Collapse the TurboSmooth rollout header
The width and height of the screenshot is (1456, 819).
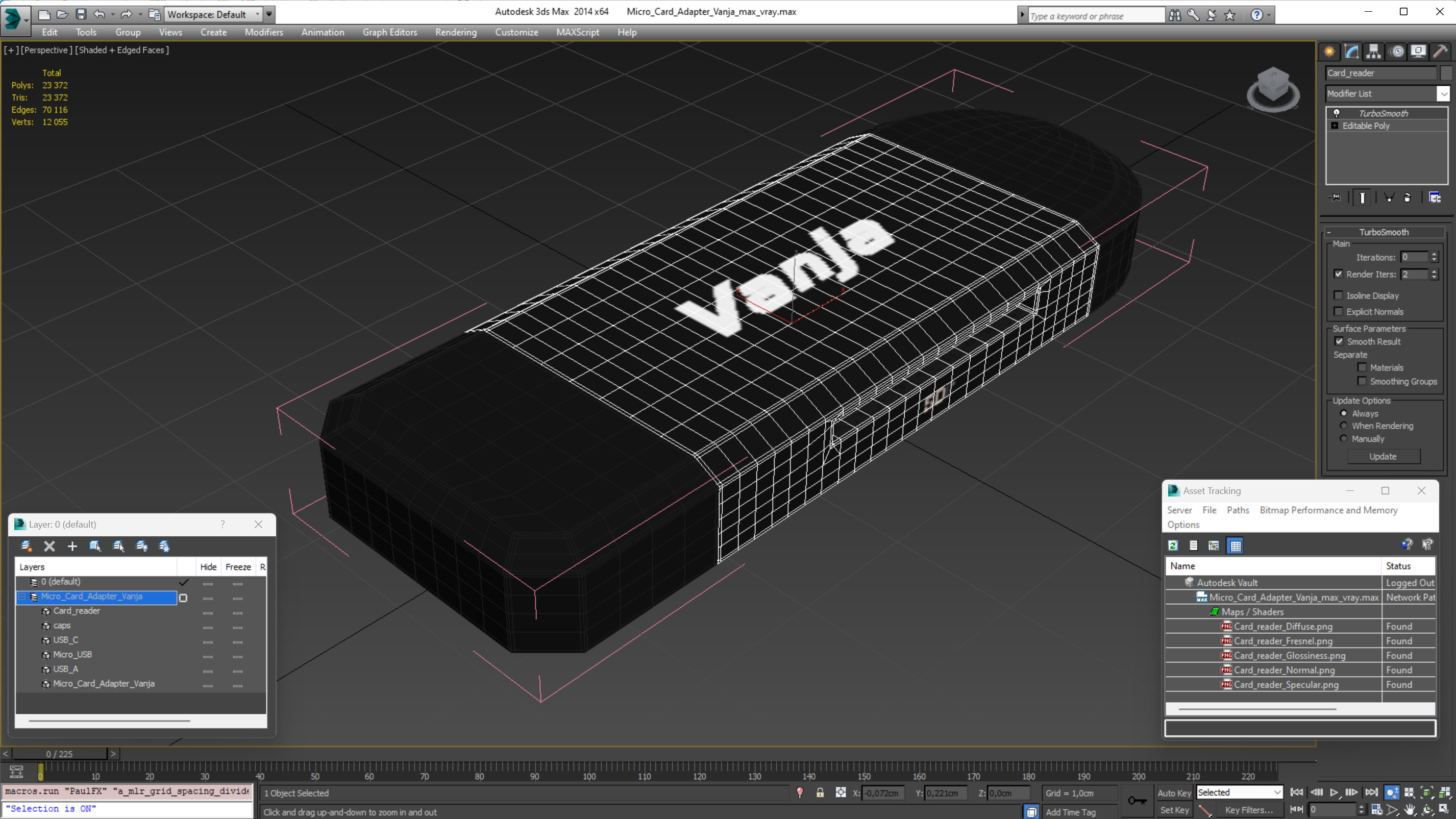coord(1384,232)
